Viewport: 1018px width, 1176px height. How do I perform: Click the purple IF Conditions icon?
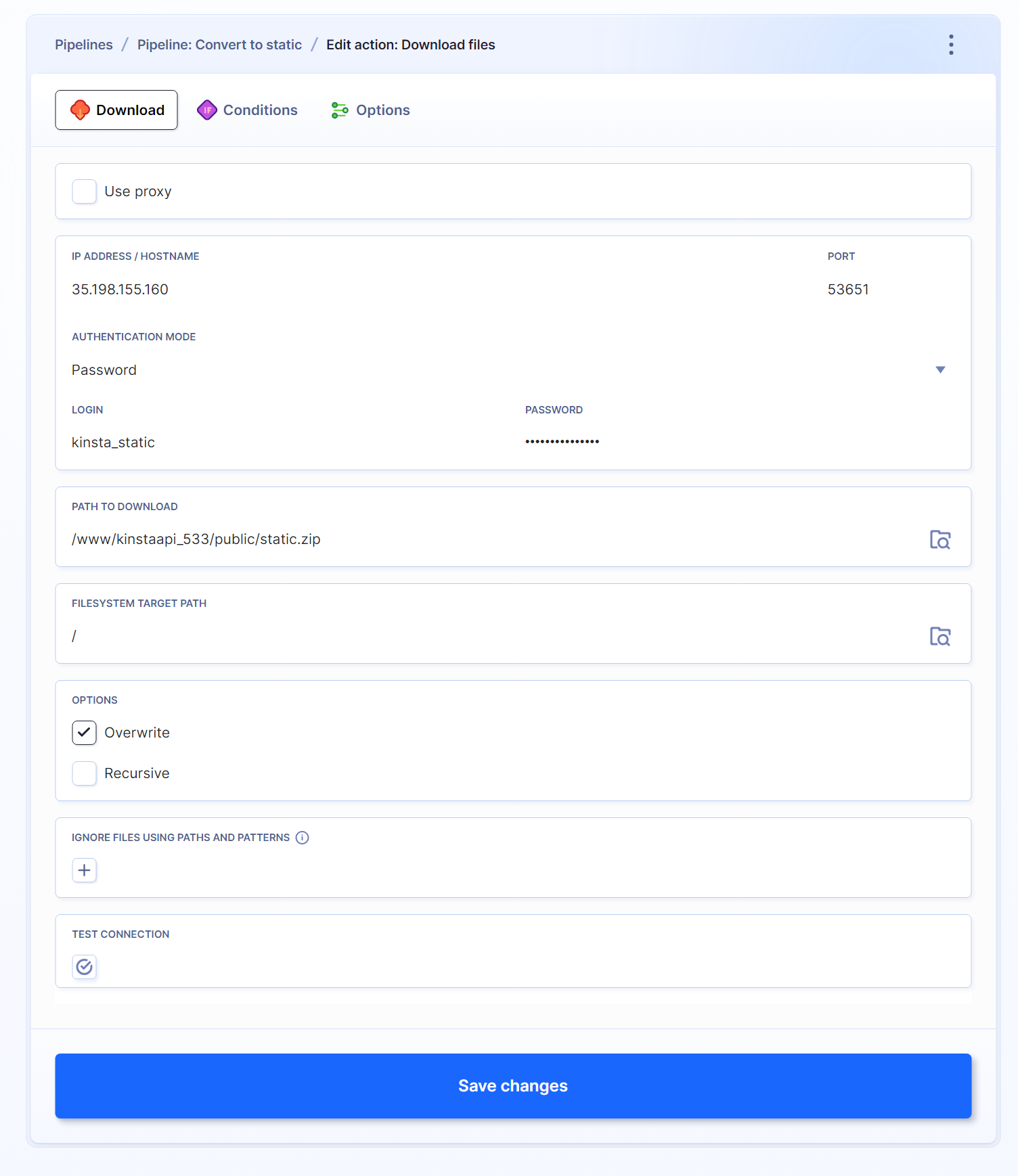pyautogui.click(x=207, y=110)
